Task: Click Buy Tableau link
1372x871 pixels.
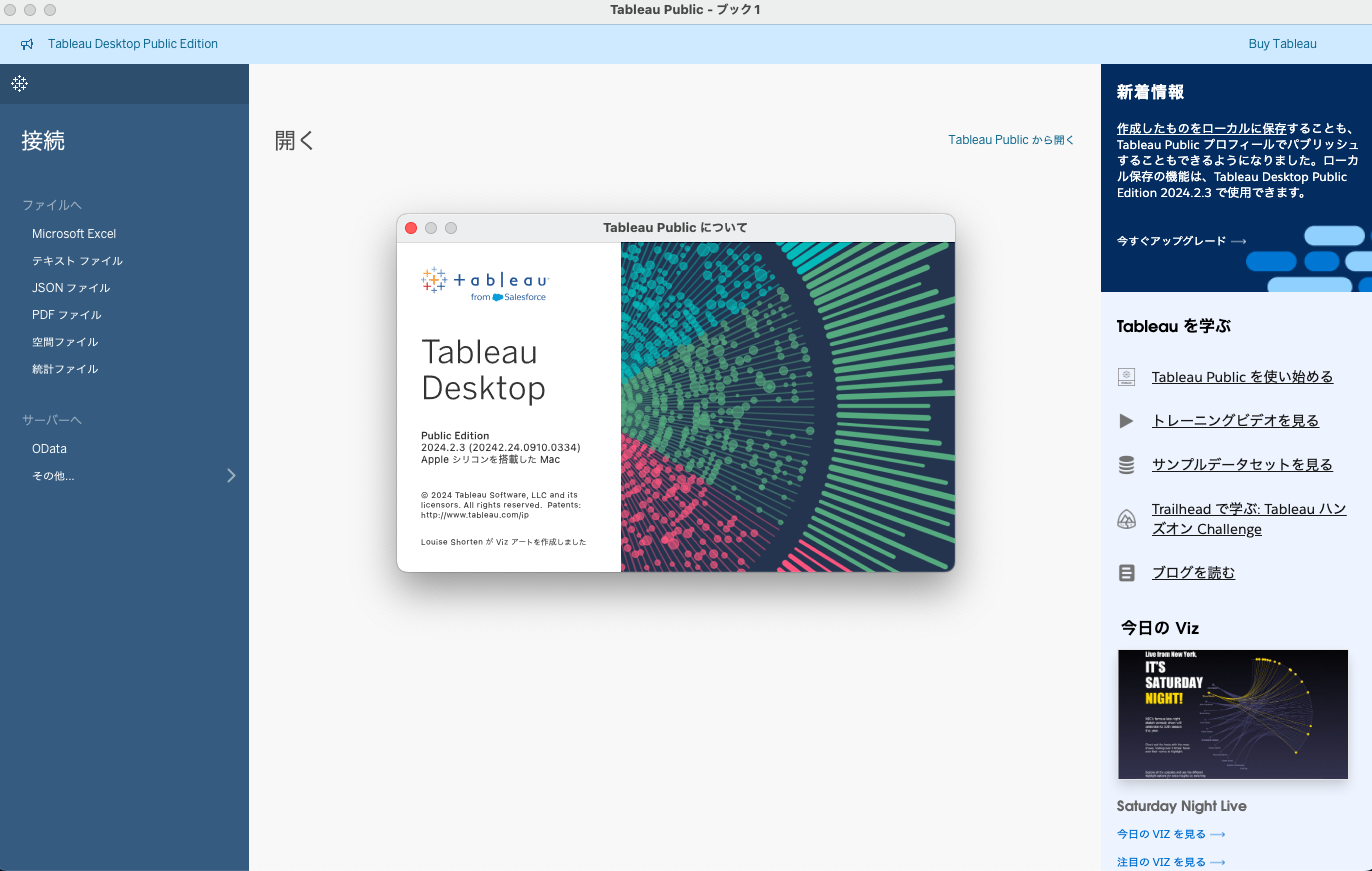Action: 1282,44
